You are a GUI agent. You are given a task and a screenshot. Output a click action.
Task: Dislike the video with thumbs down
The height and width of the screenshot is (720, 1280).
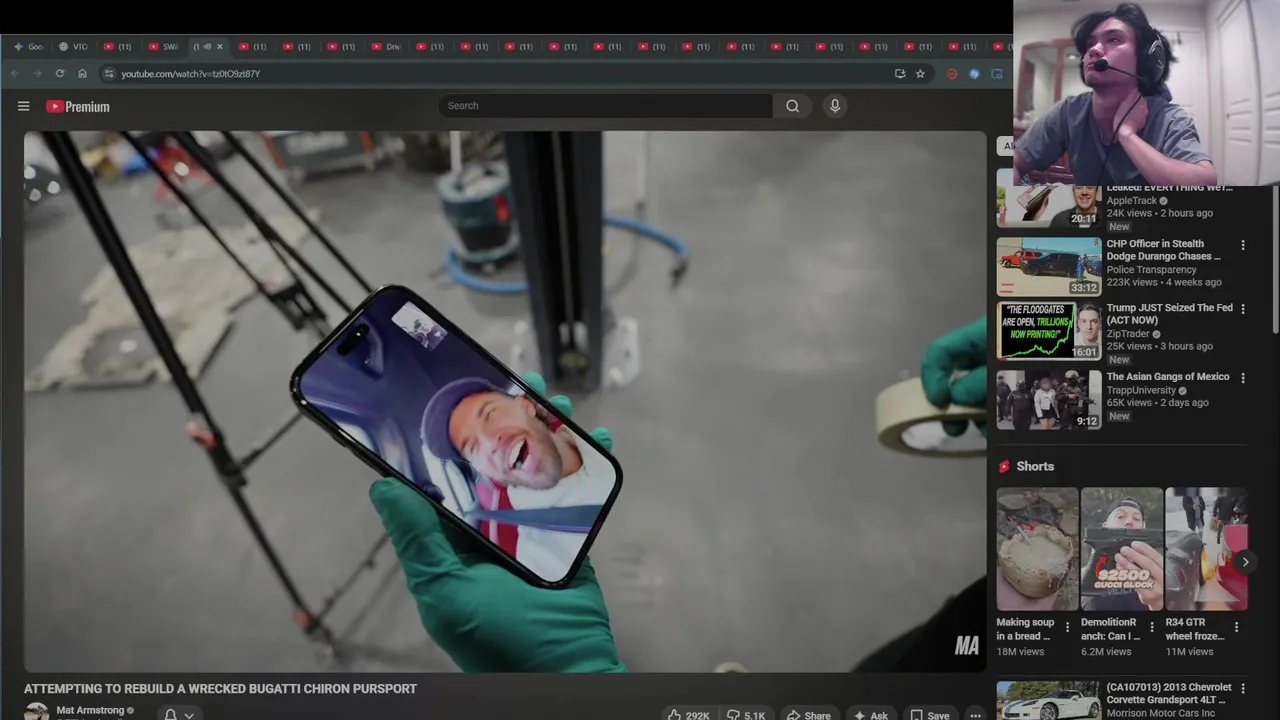pos(746,715)
